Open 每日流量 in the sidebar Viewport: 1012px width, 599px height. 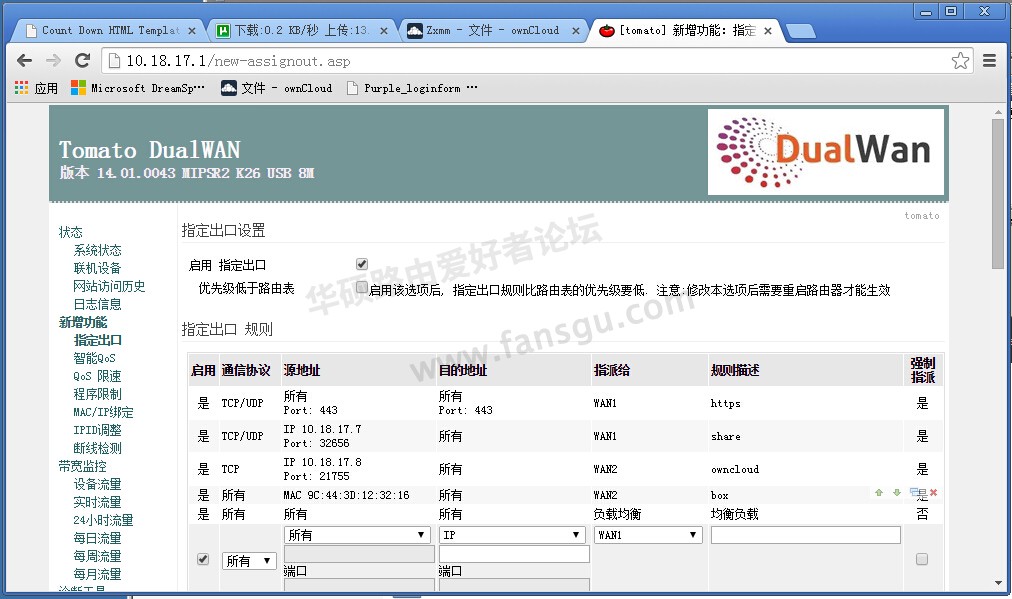pyautogui.click(x=97, y=538)
